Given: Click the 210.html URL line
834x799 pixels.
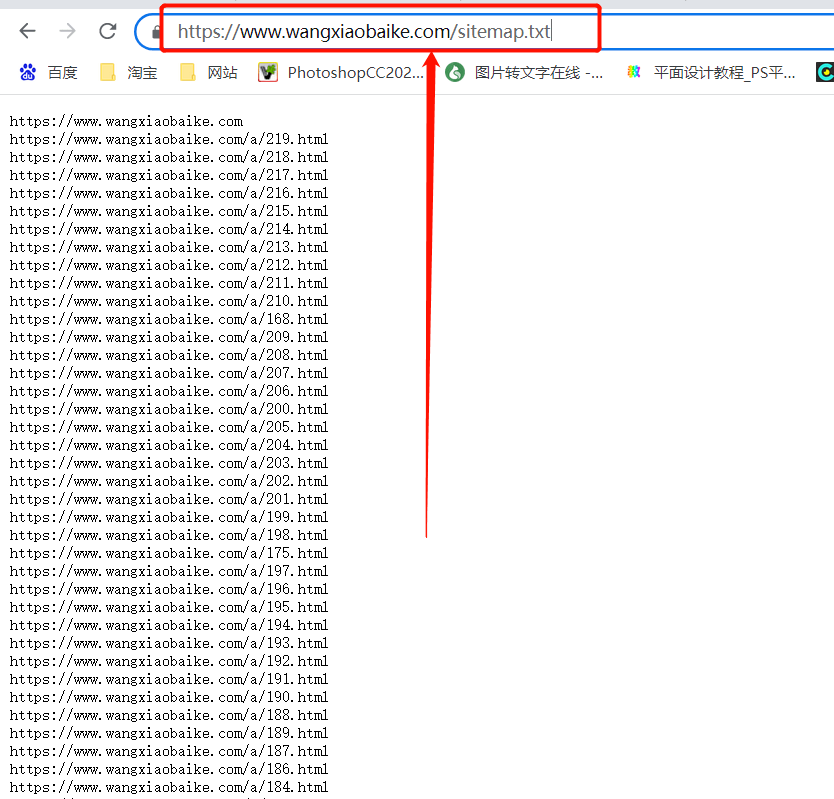Looking at the screenshot, I should (x=169, y=301).
